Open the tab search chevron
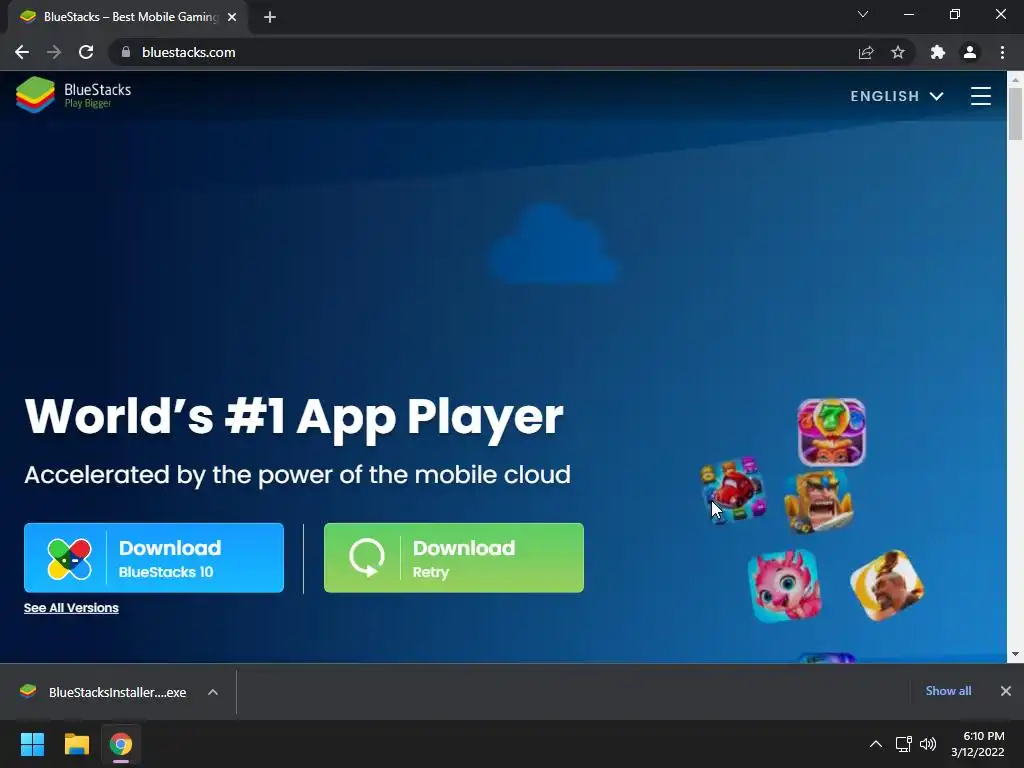 (x=863, y=14)
